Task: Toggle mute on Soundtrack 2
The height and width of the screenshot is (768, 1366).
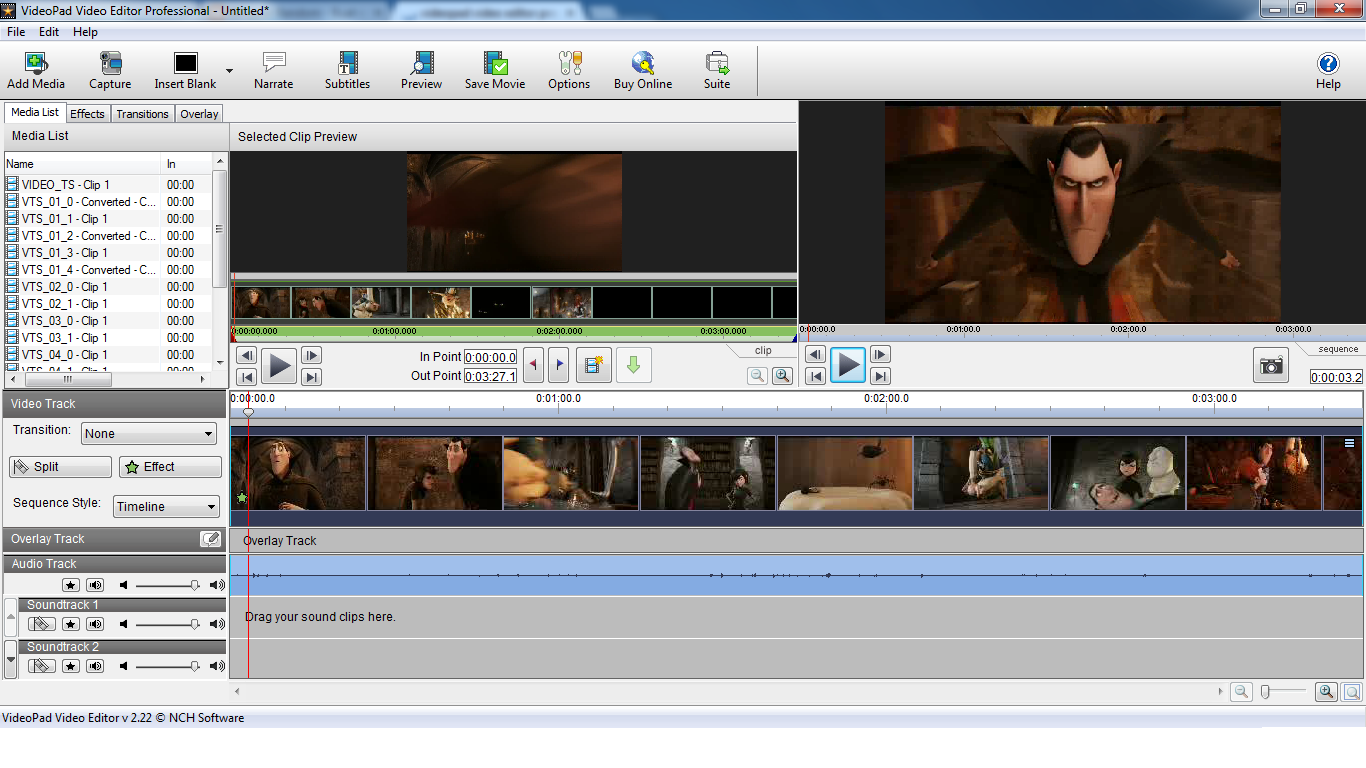Action: pos(95,666)
